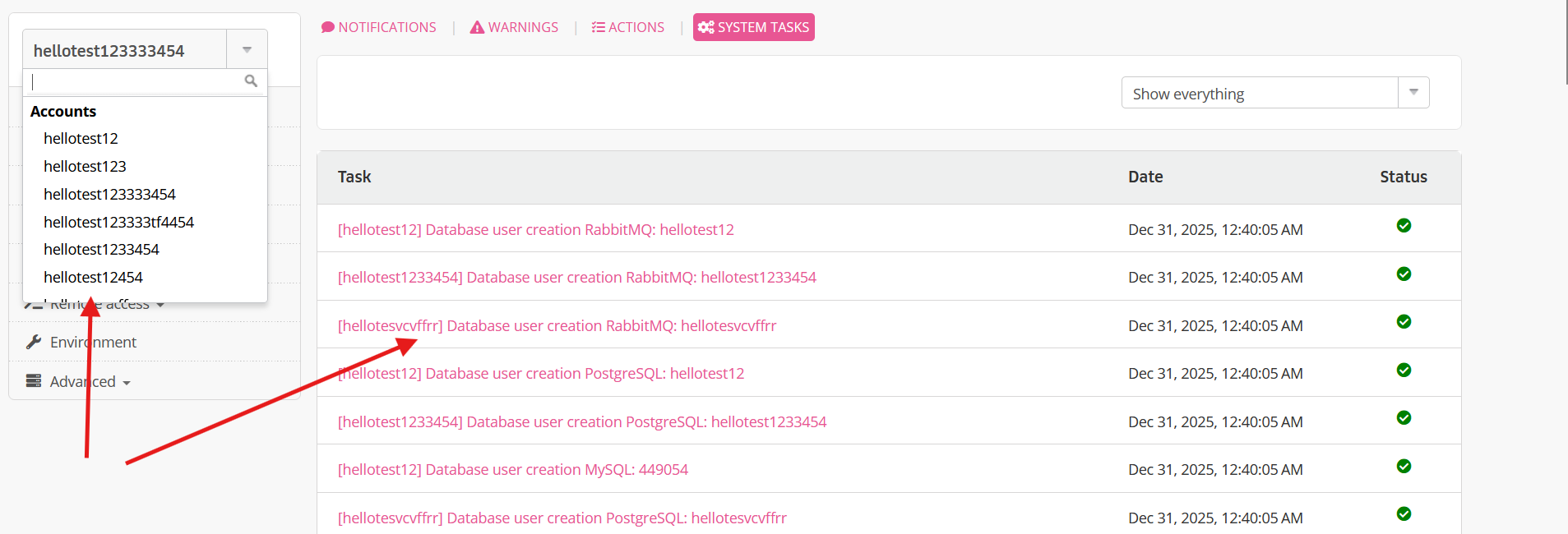Image resolution: width=1568 pixels, height=534 pixels.
Task: Choose account hellotest123333tf4454
Action: pos(118,223)
